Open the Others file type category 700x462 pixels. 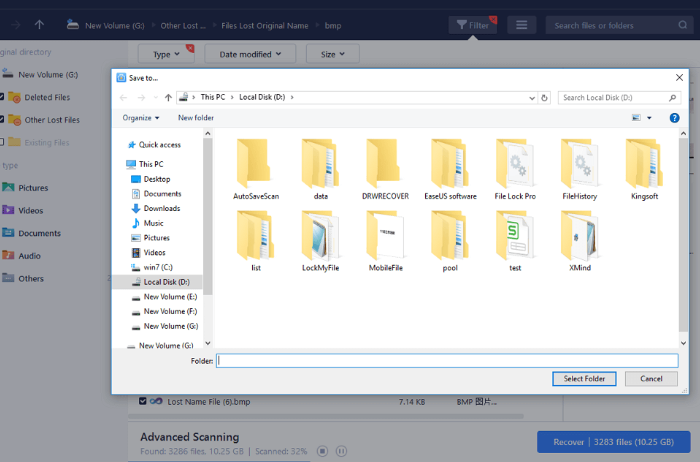[23, 279]
